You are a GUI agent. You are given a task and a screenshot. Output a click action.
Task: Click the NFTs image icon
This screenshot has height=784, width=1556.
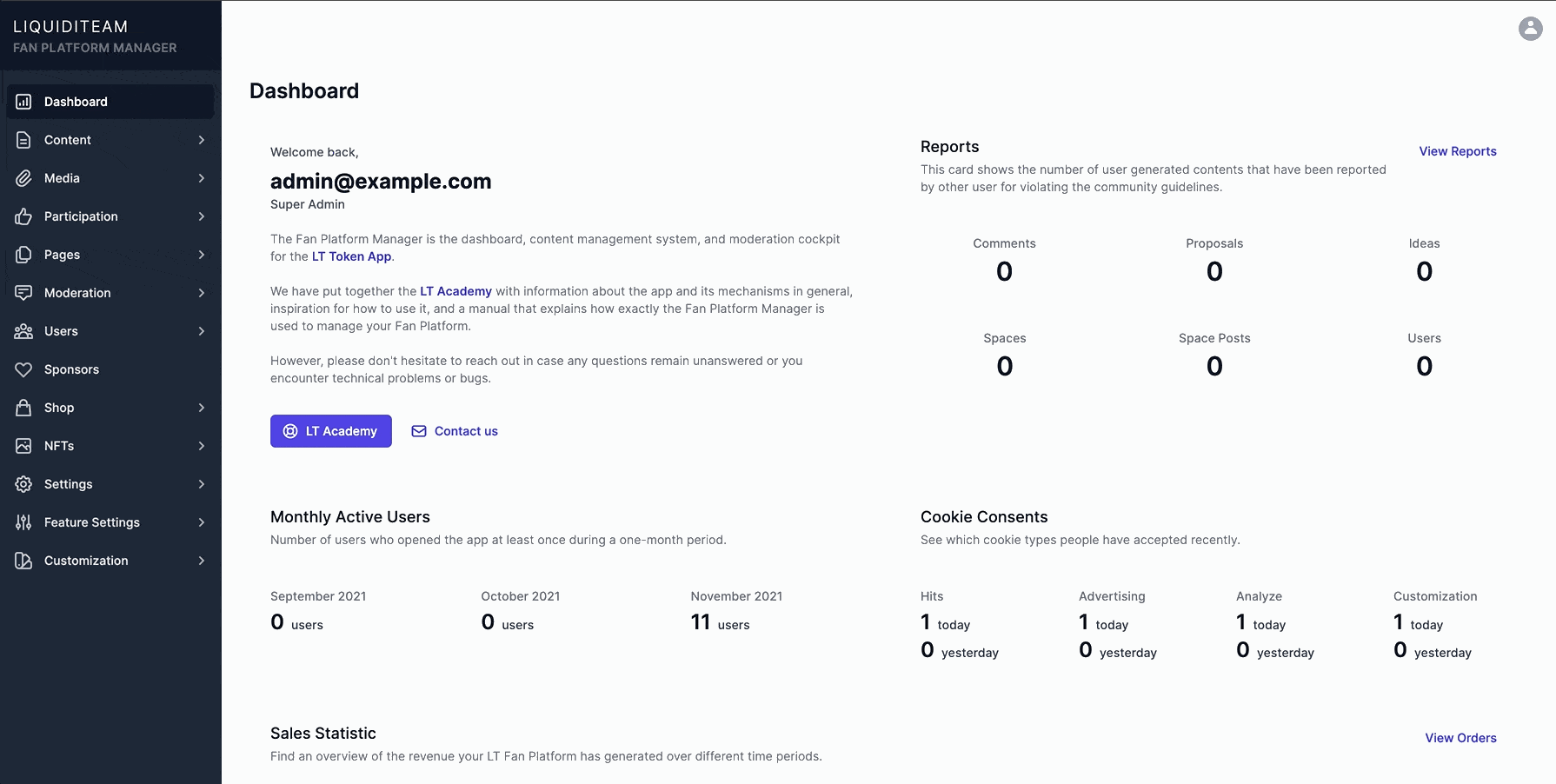click(x=23, y=446)
